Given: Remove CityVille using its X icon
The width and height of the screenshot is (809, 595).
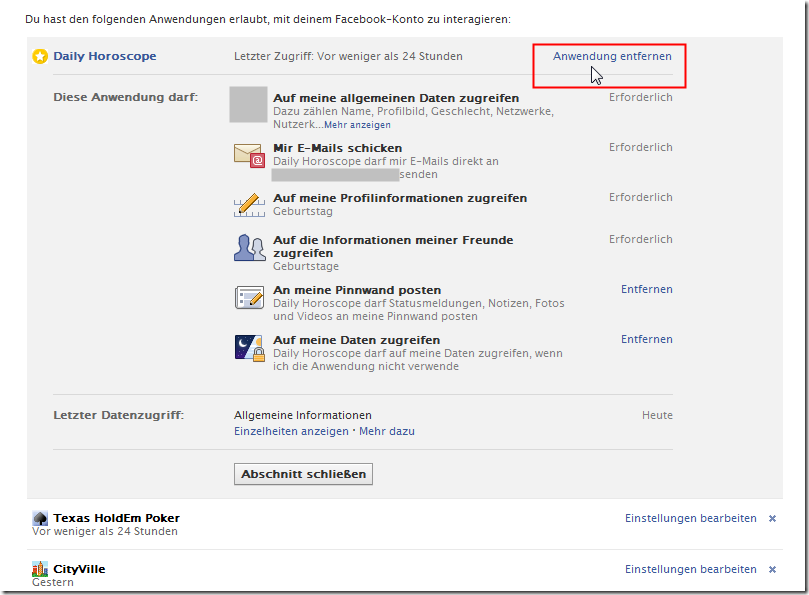Looking at the screenshot, I should 772,569.
